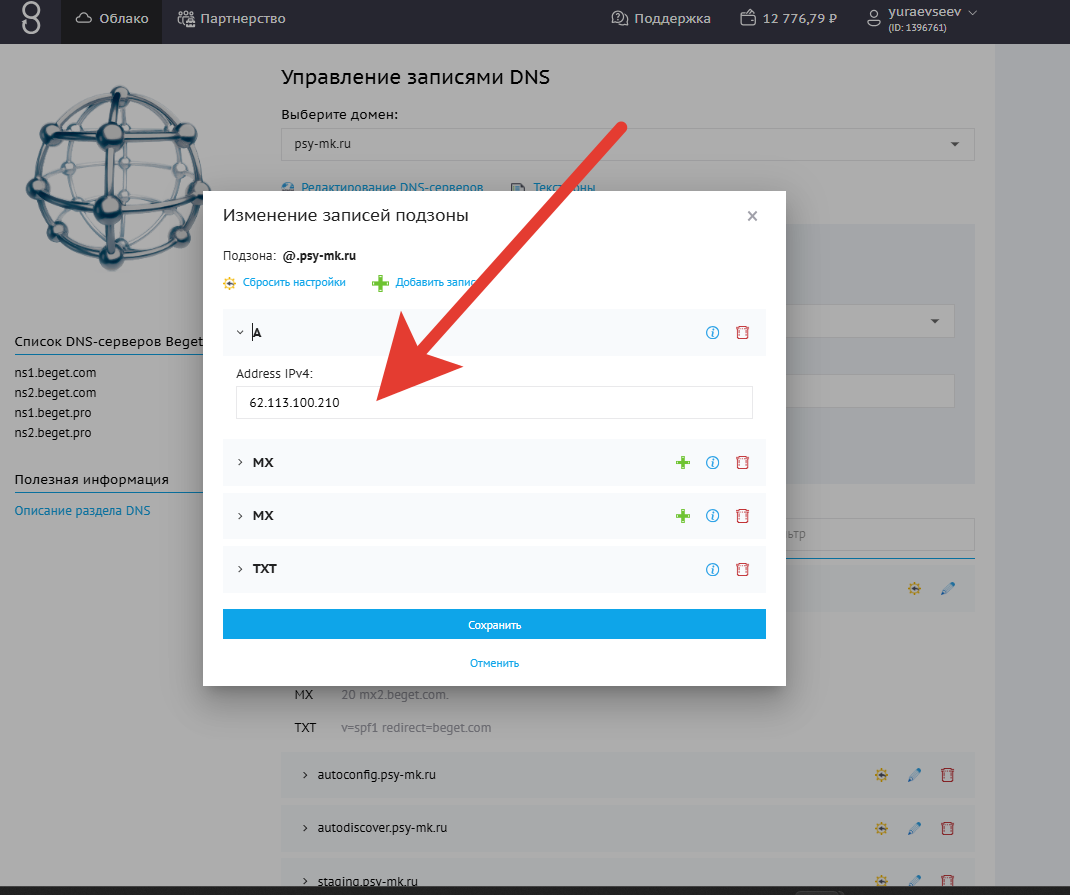Click the Address IPv4 input field
This screenshot has height=895, width=1070.
click(x=494, y=403)
